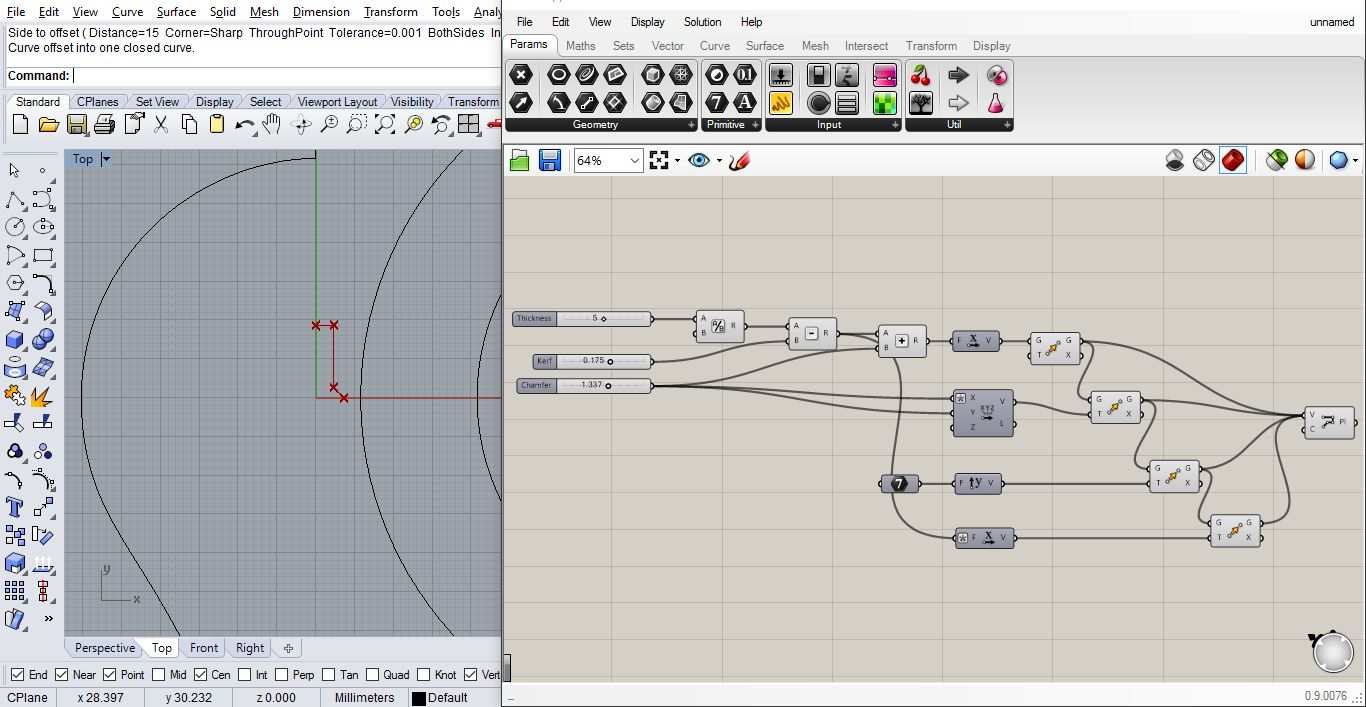The image size is (1366, 707).
Task: Open dropdown next to the blue sphere preview icon
Action: pos(1355,160)
